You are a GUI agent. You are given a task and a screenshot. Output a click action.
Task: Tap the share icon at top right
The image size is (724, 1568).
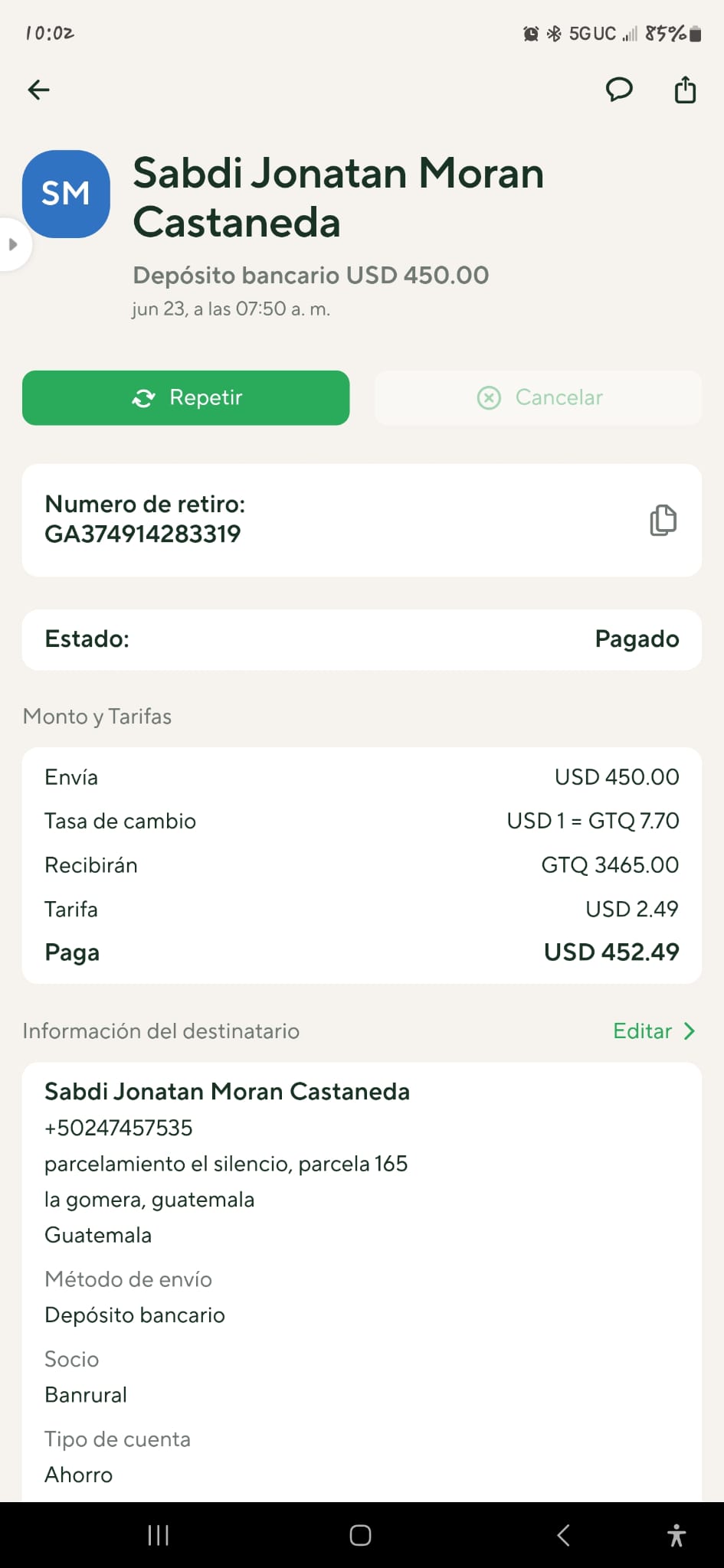pyautogui.click(x=685, y=90)
